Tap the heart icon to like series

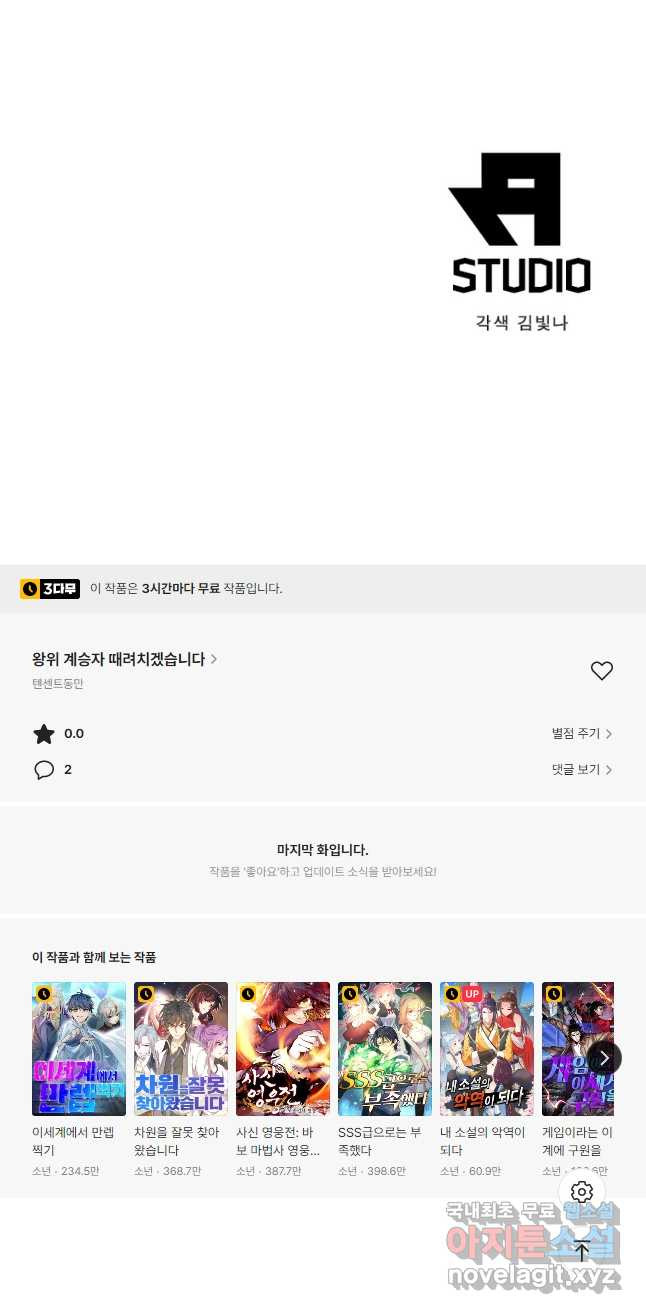point(601,671)
